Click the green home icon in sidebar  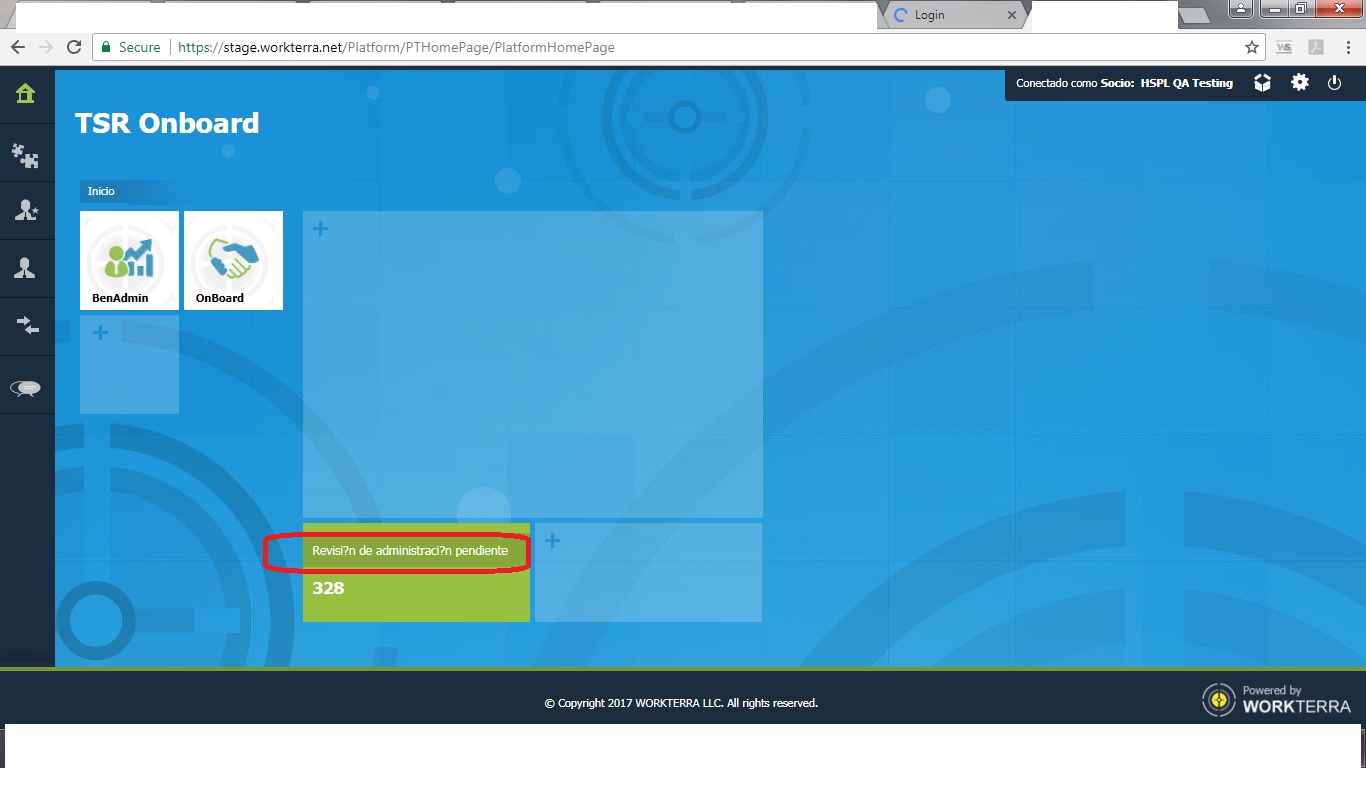26,94
